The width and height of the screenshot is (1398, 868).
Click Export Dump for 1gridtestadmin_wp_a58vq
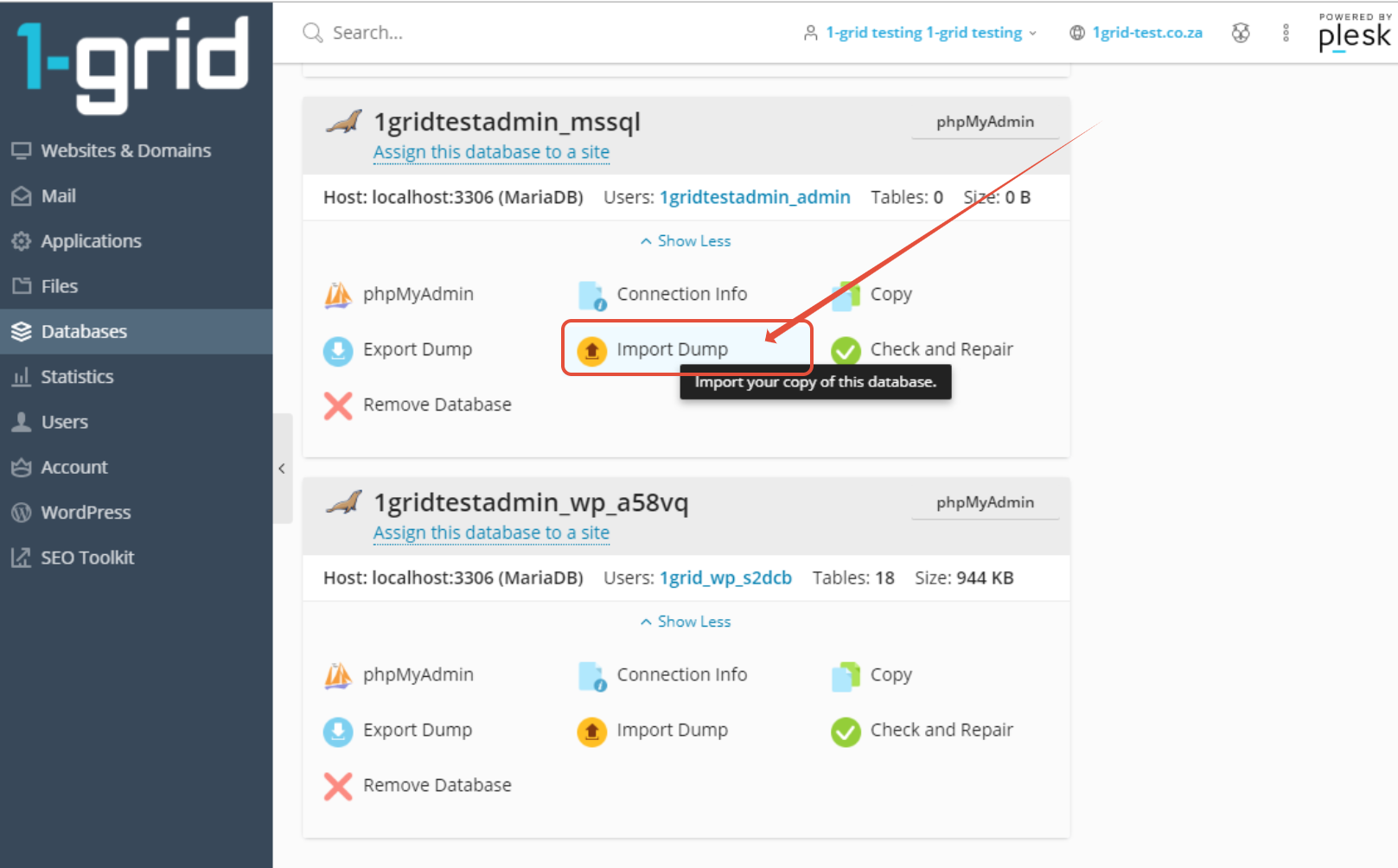pyautogui.click(x=398, y=731)
